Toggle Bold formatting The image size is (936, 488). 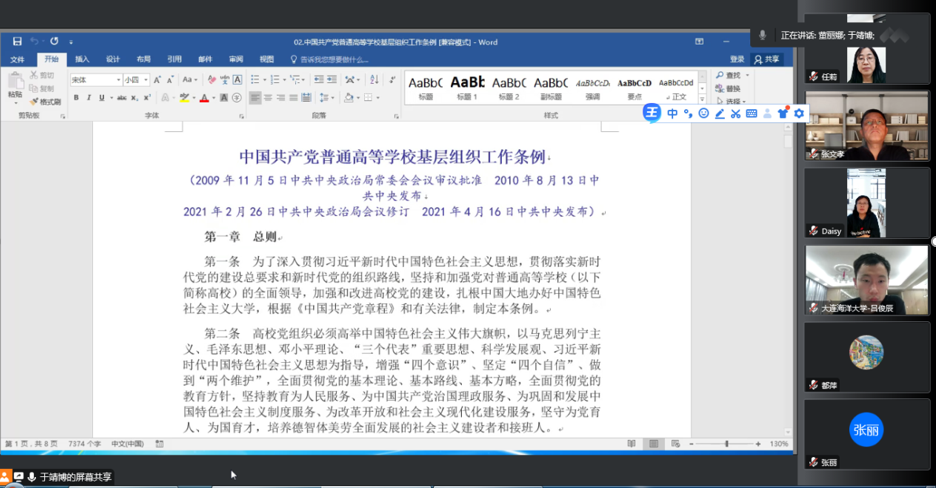tap(76, 98)
